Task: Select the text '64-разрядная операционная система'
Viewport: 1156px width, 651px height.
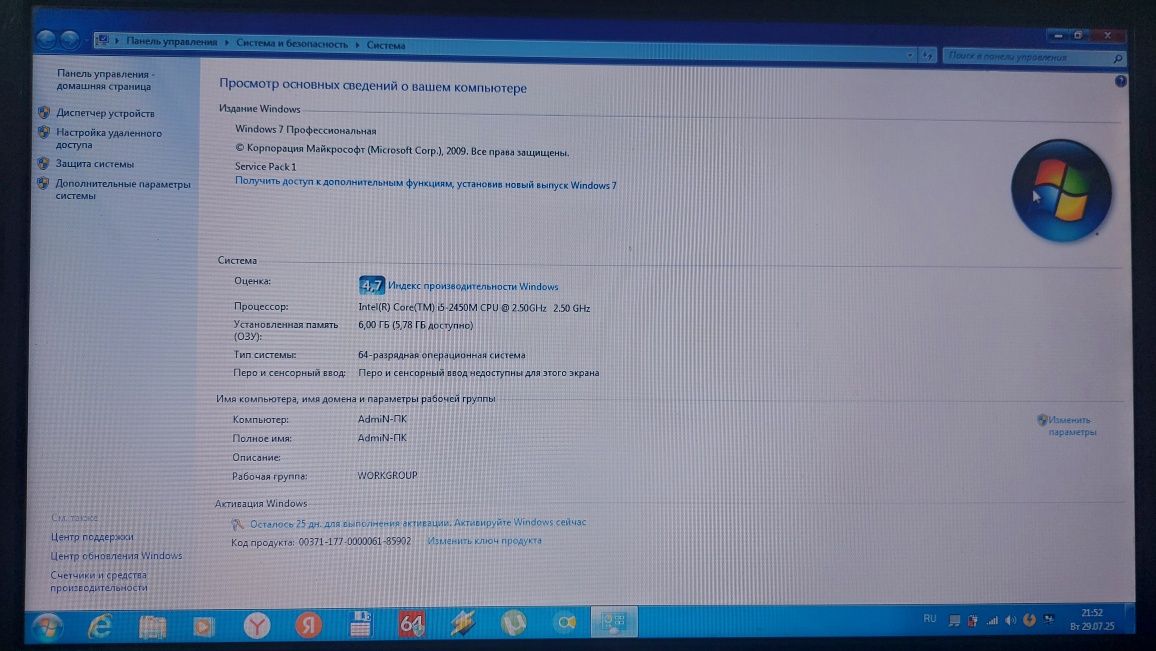Action: tap(441, 355)
